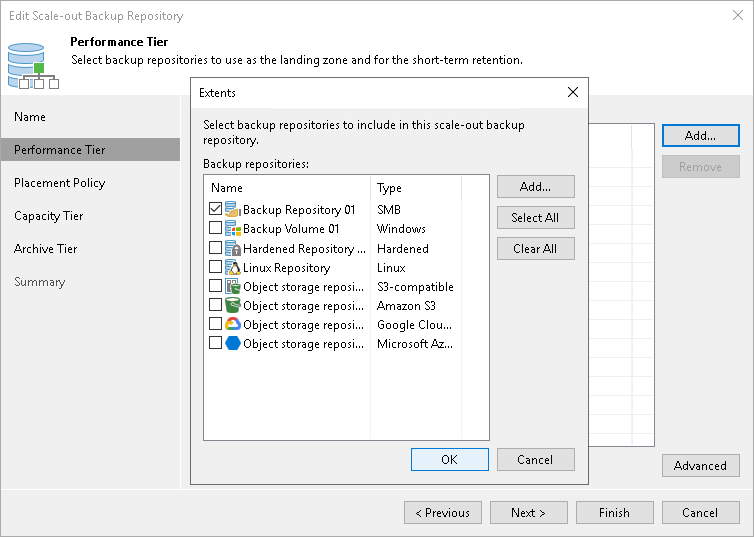Open the Capacity Tier wizard step
The height and width of the screenshot is (537, 754).
coord(49,216)
